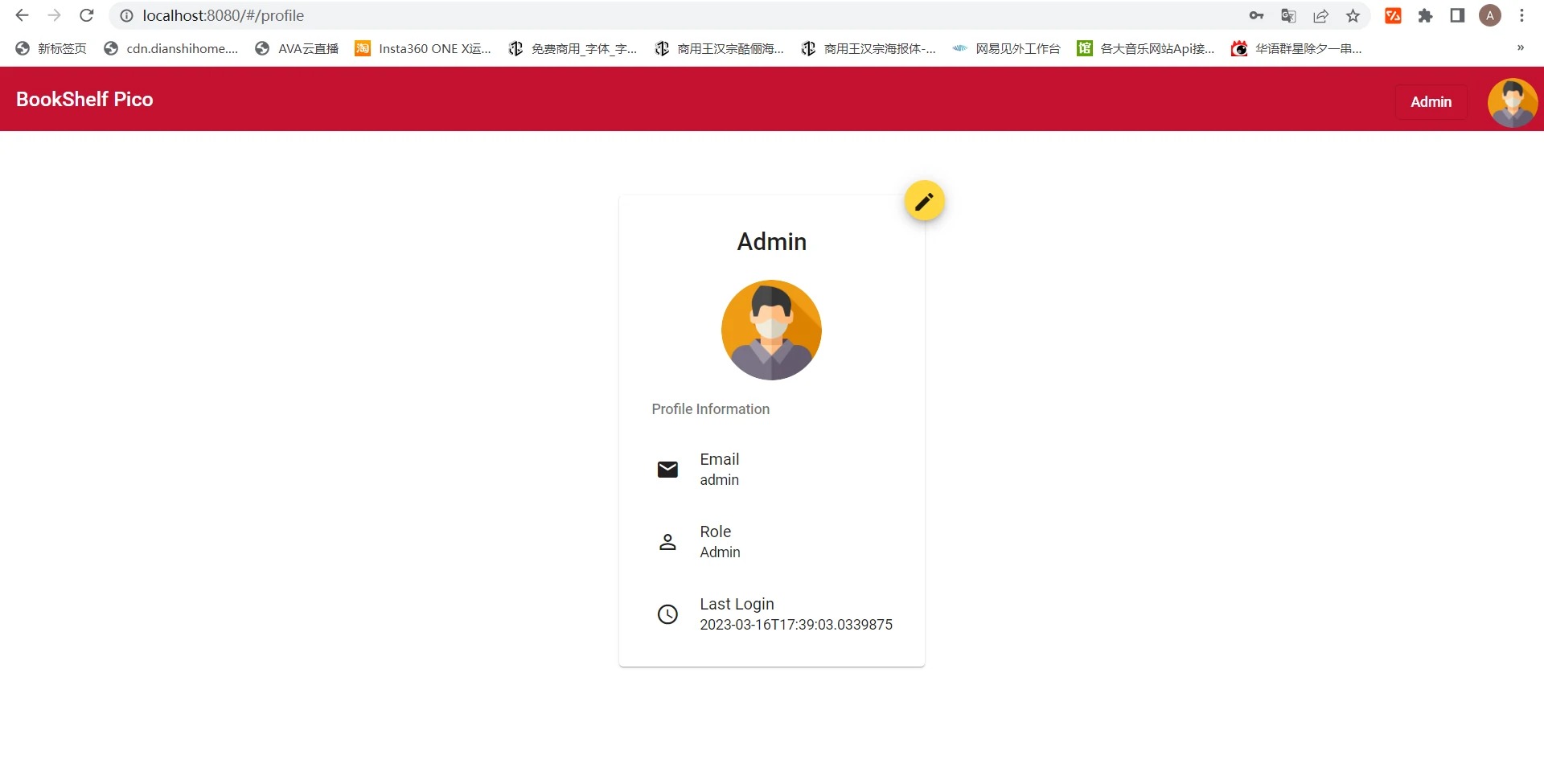Open the Chrome profile avatar A

[1489, 16]
